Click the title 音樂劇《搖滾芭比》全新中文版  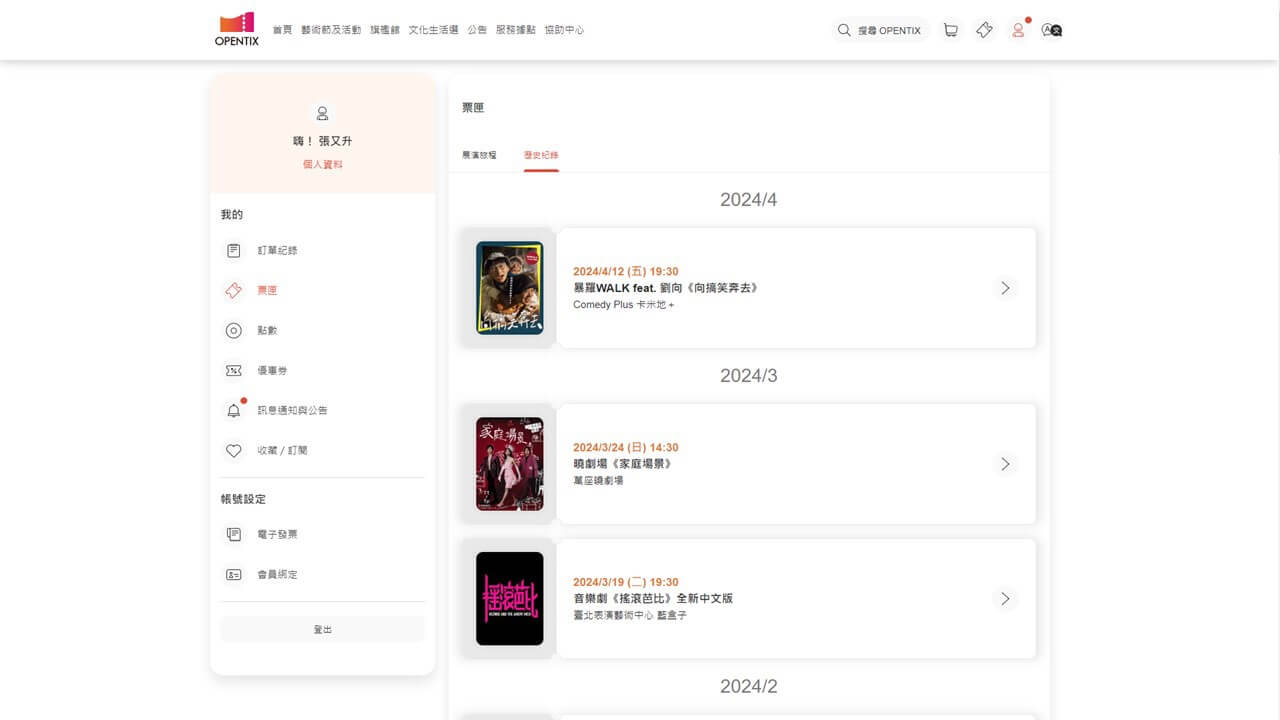[x=653, y=598]
